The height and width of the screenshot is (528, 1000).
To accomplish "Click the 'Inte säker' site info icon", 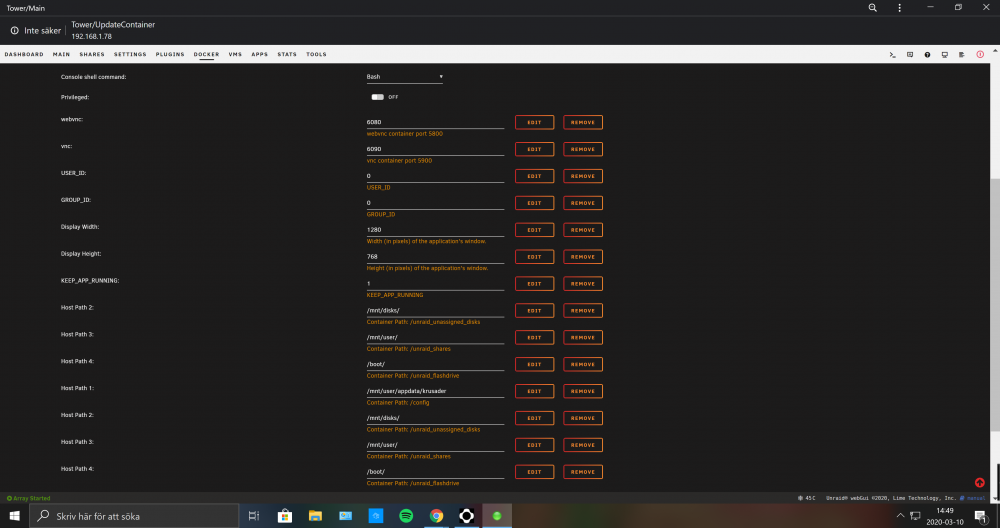I will click(x=15, y=31).
